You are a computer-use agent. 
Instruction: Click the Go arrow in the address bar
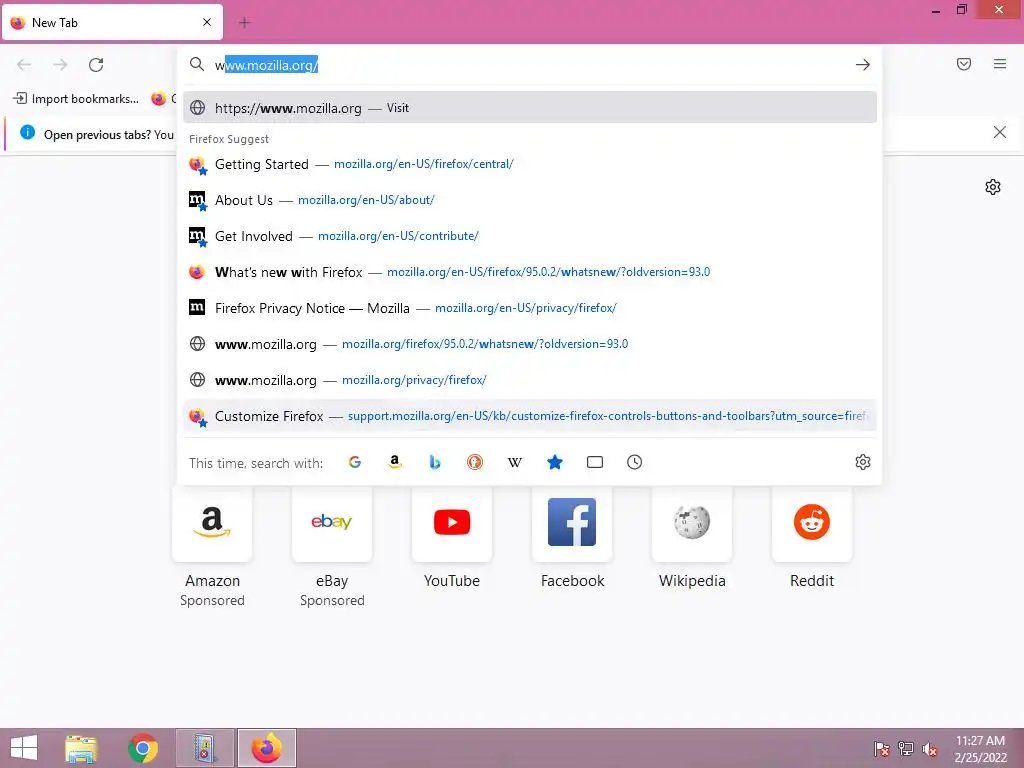[863, 65]
